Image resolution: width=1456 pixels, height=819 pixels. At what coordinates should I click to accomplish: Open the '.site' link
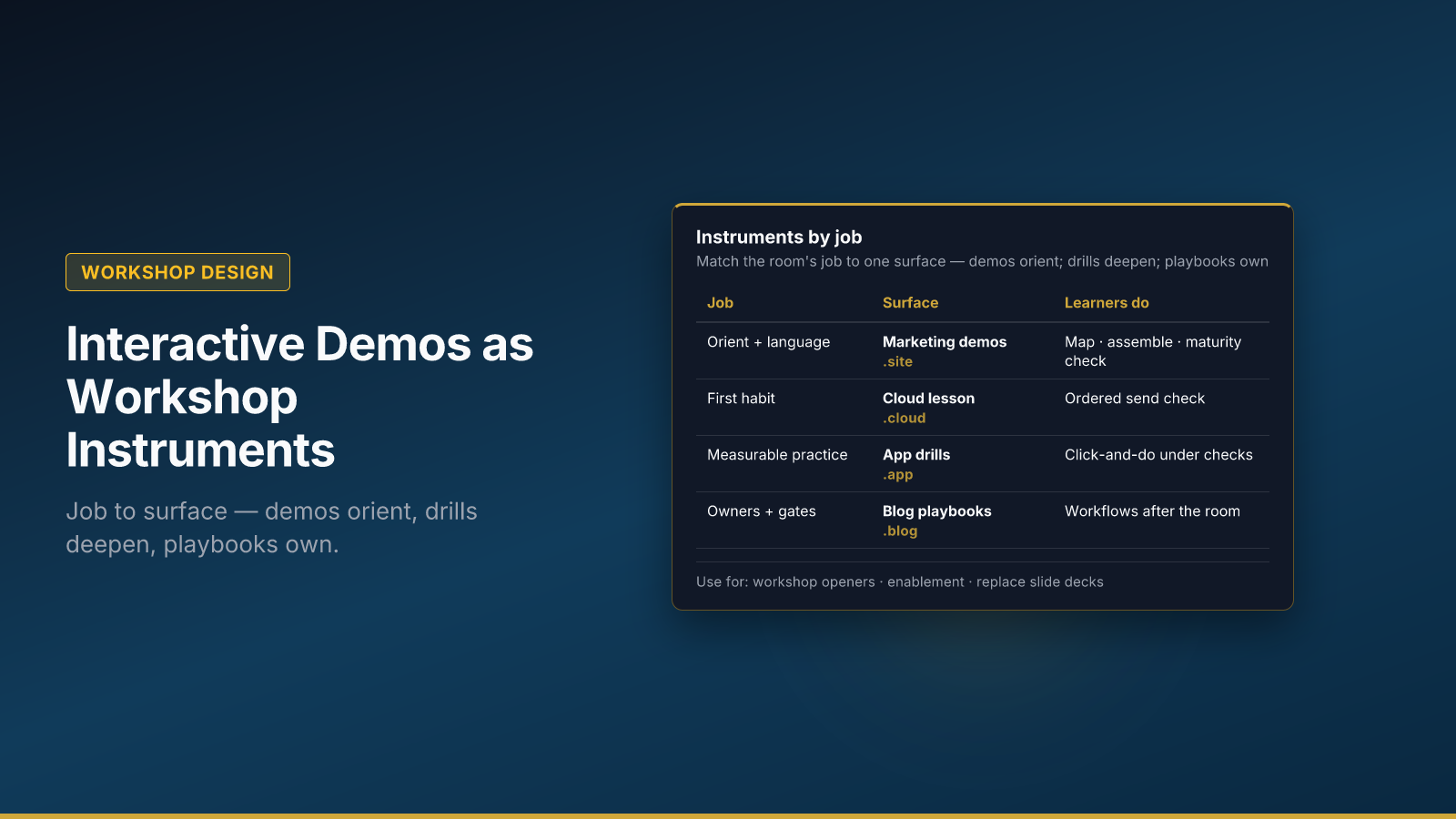pos(897,362)
